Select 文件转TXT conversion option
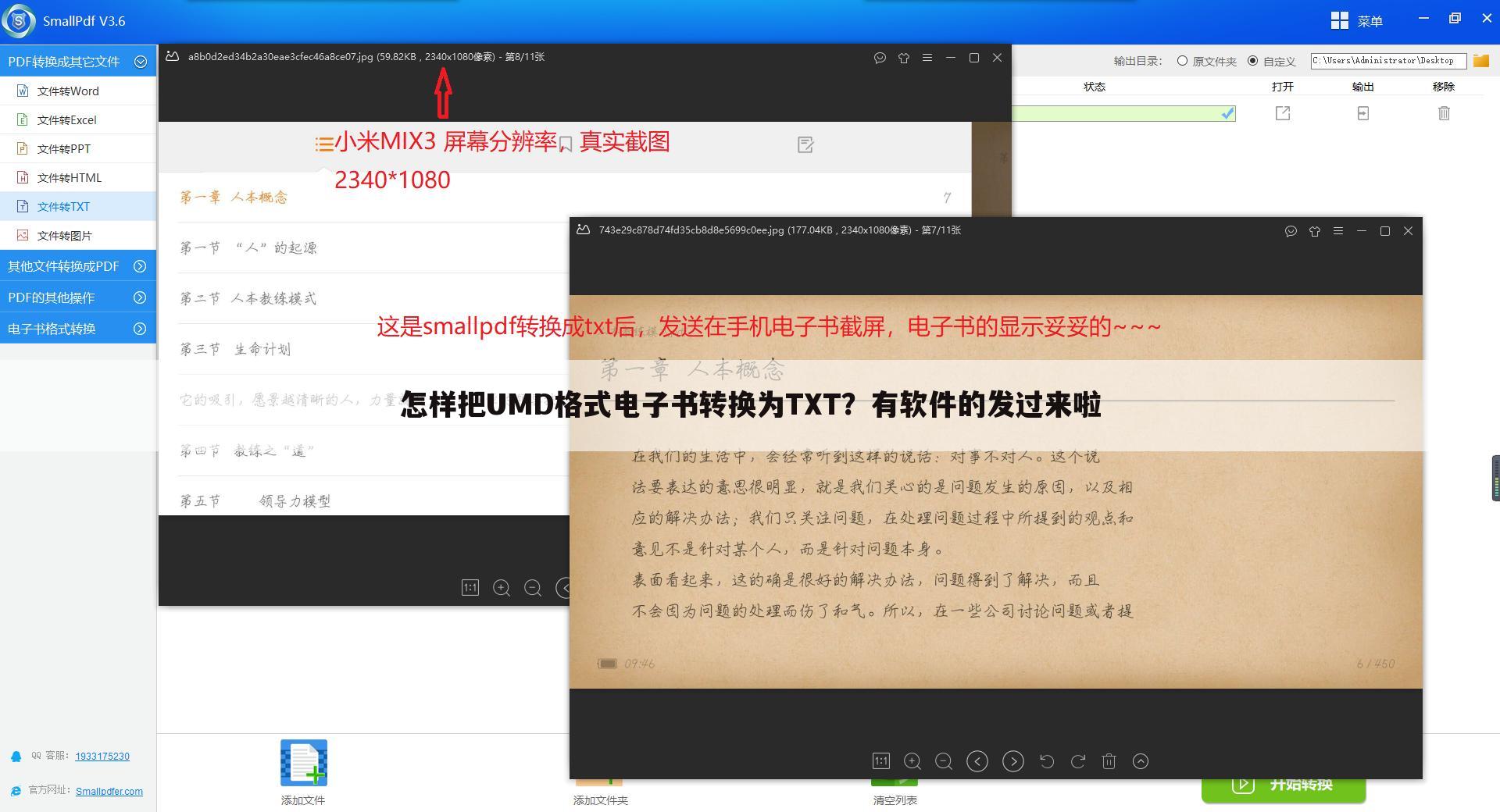1500x812 pixels. (x=78, y=206)
